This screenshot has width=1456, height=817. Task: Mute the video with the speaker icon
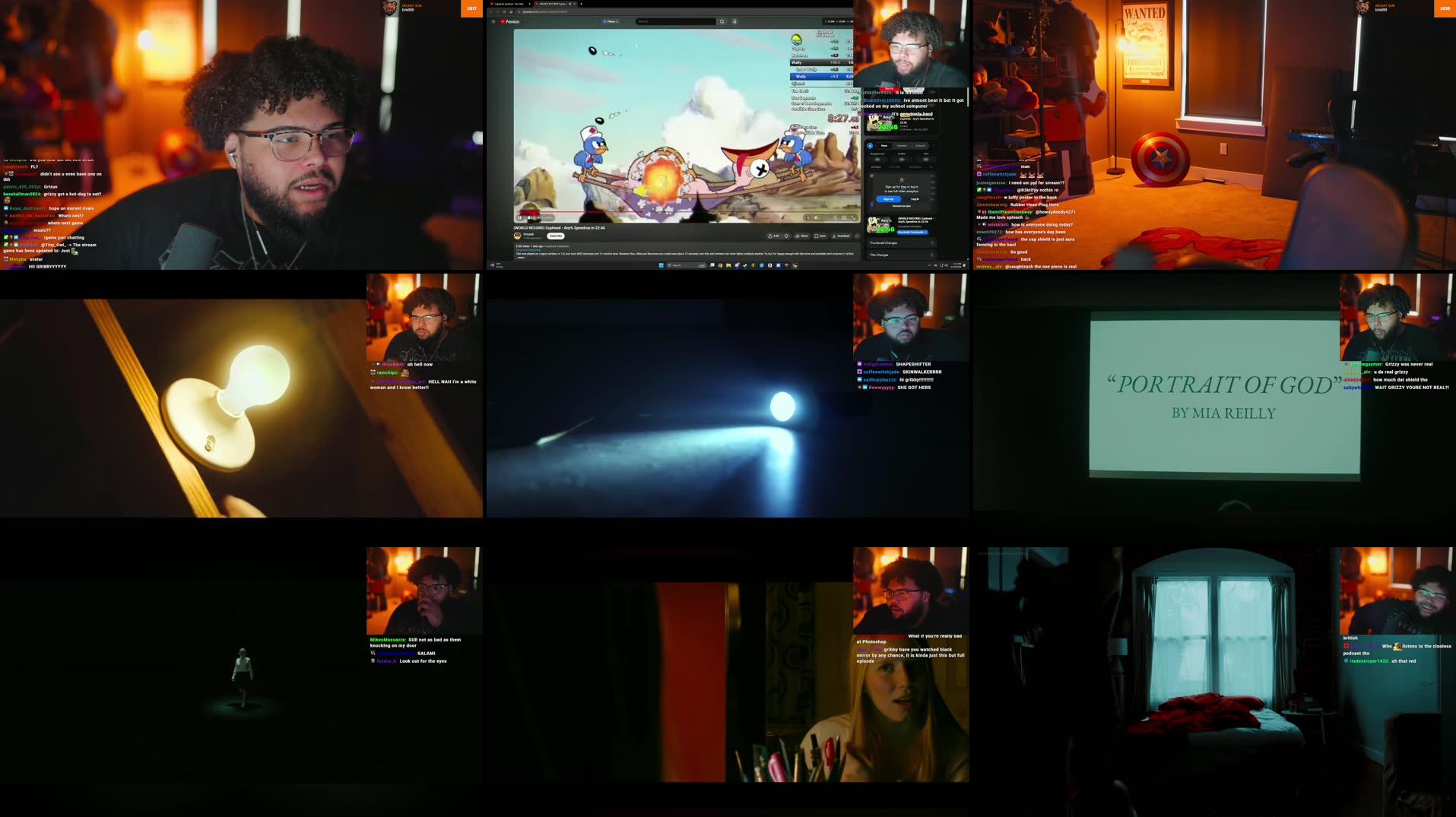529,217
